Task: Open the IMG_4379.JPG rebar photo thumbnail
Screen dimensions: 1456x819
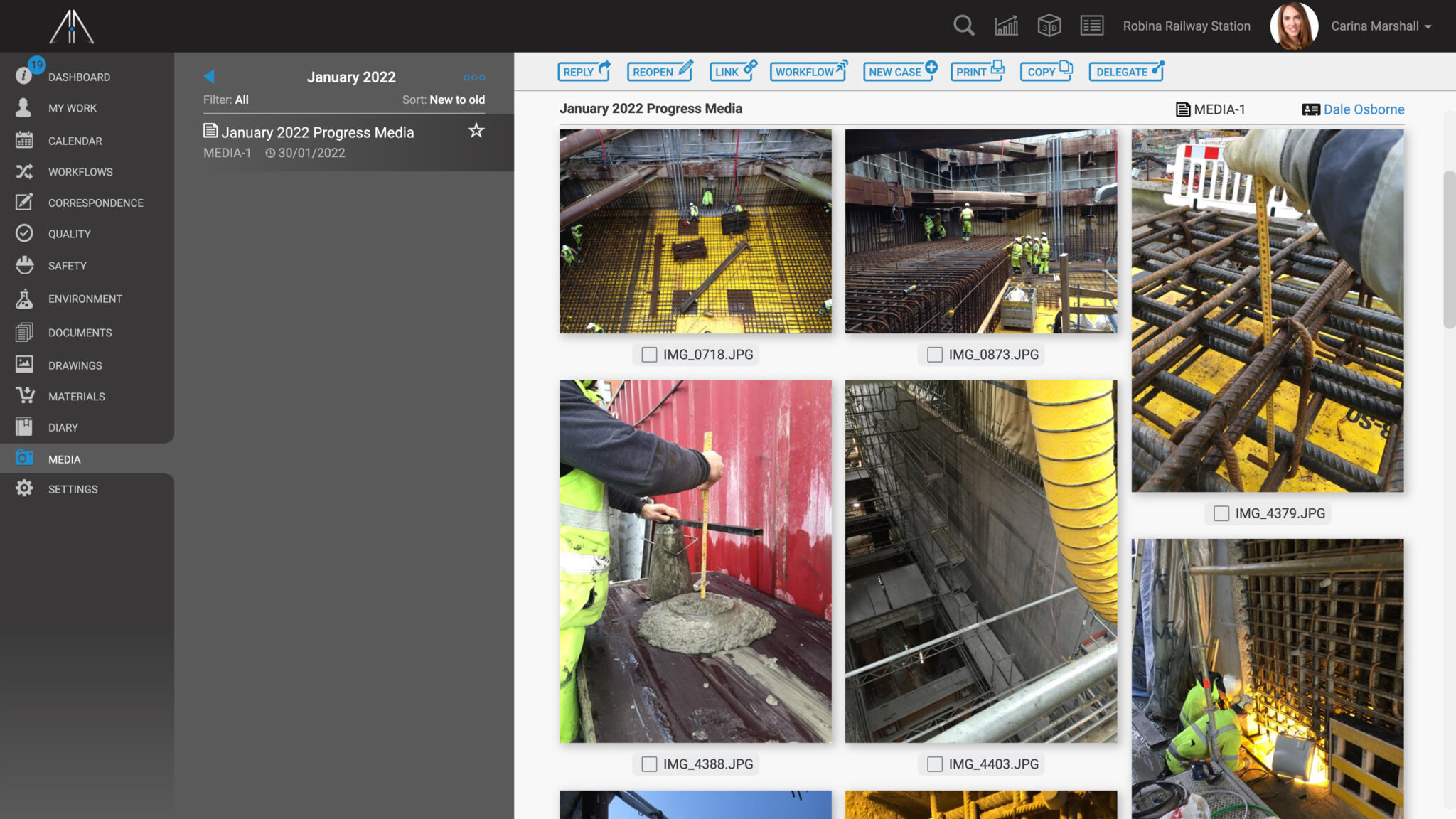Action: pyautogui.click(x=1268, y=310)
